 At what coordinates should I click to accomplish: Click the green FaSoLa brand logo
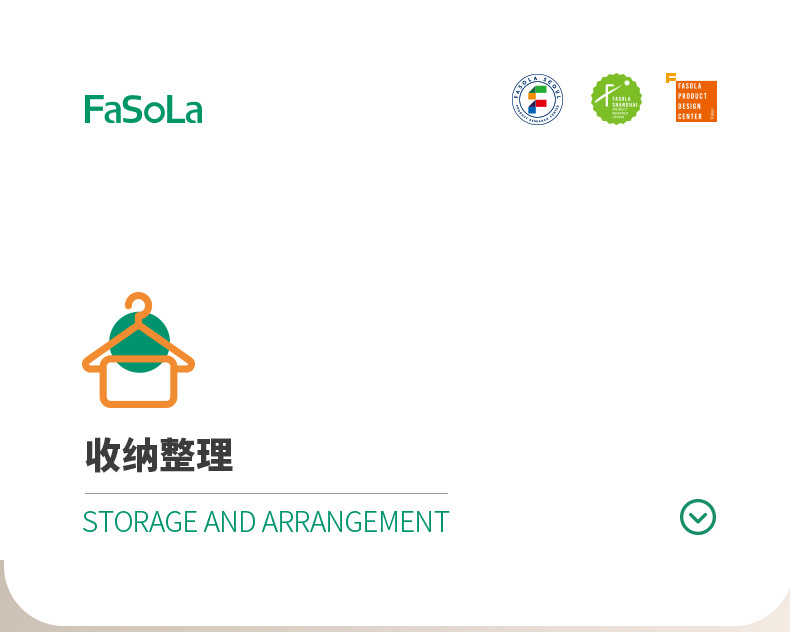(143, 109)
